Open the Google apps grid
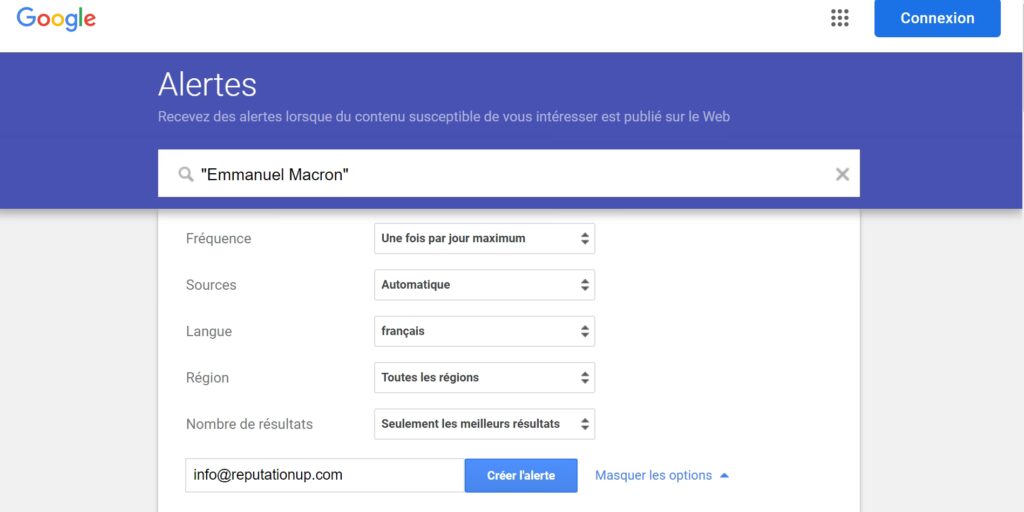This screenshot has height=512, width=1024. click(x=840, y=18)
